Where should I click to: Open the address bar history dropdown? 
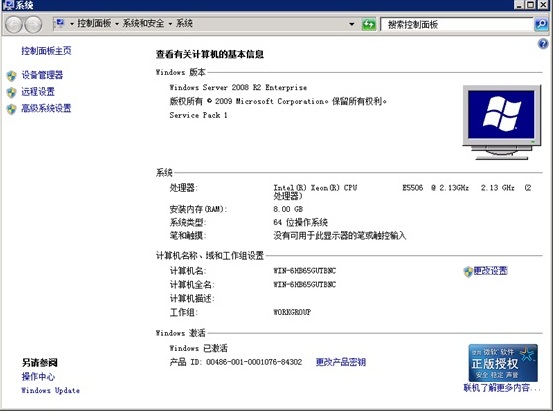coord(352,24)
